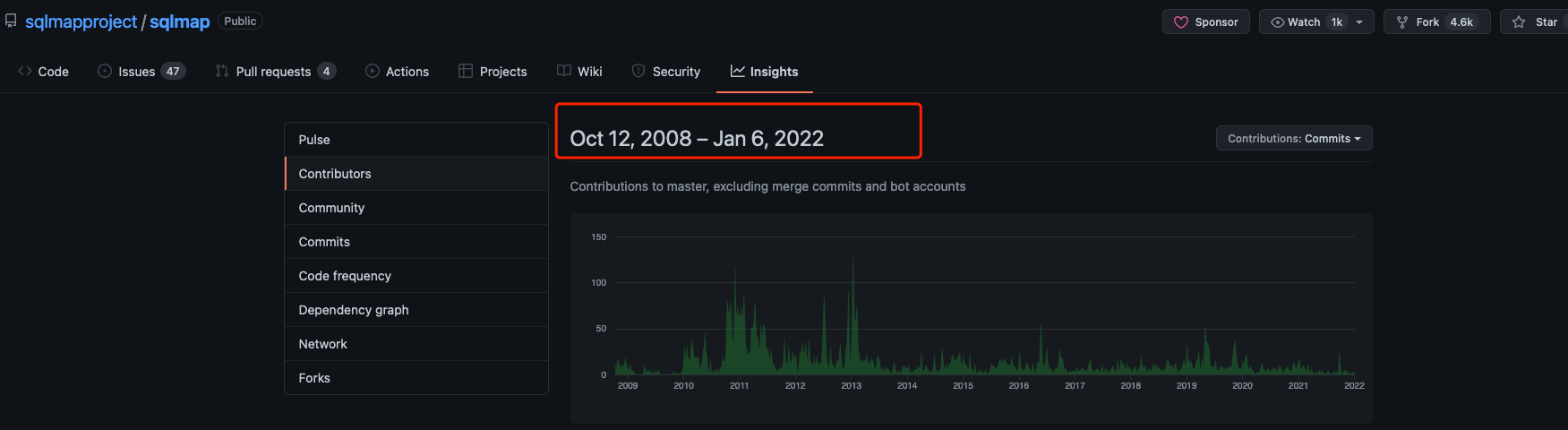Screen dimensions: 1568x430
Task: Open Dependency graph from the sidebar
Action: tap(354, 310)
